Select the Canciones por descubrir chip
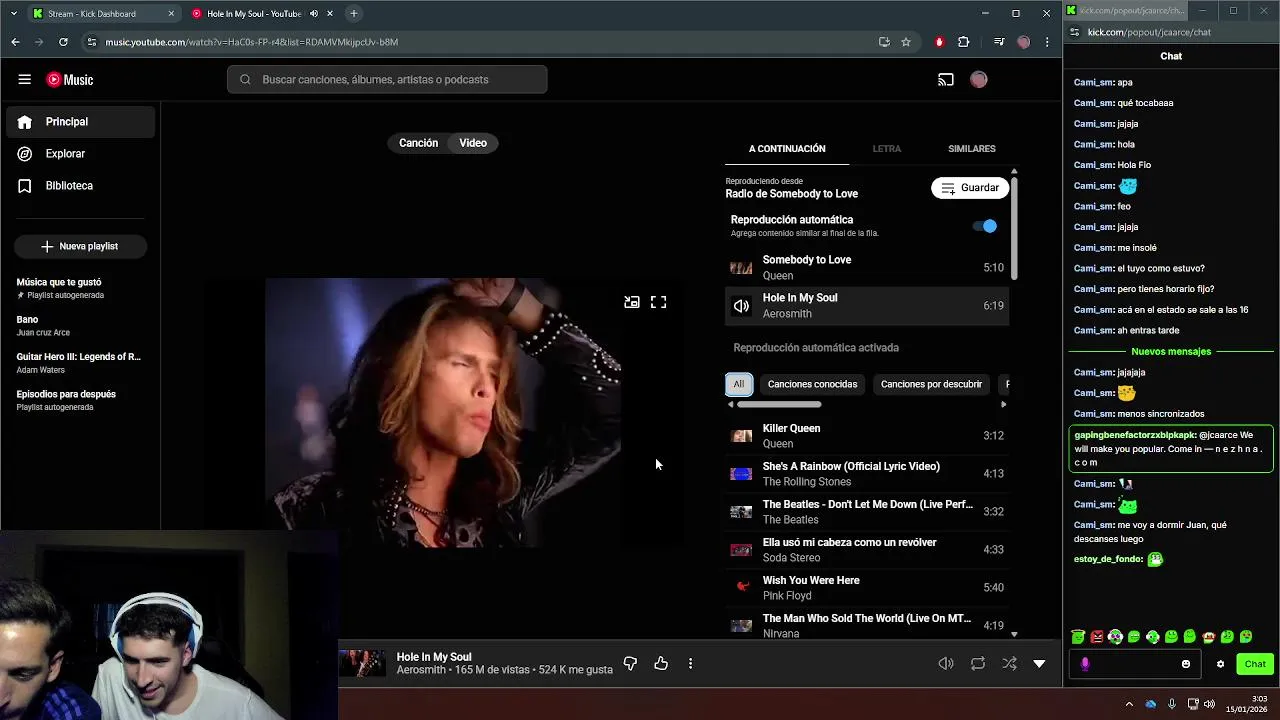 tap(931, 384)
